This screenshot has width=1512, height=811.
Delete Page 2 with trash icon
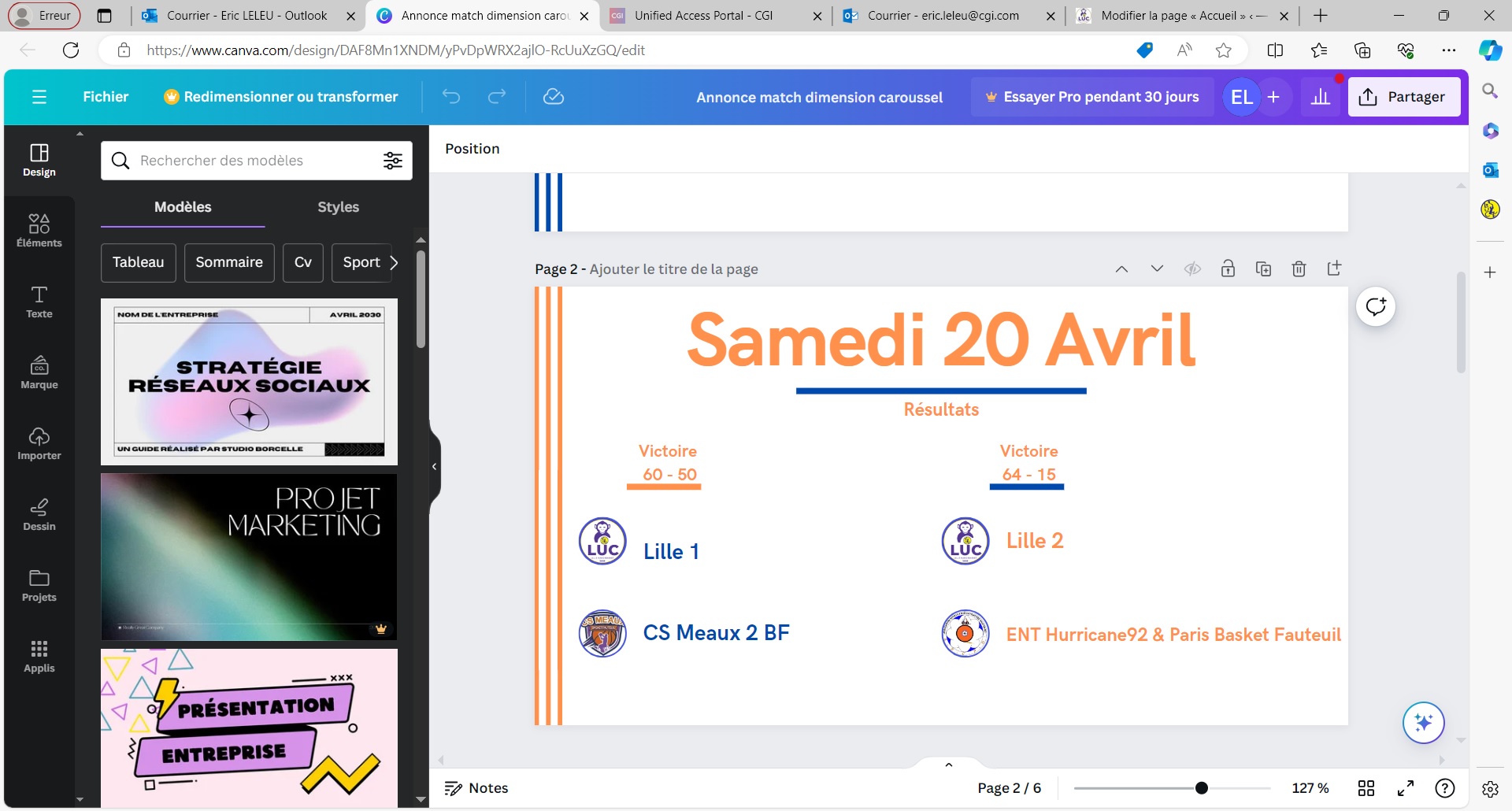click(1299, 269)
